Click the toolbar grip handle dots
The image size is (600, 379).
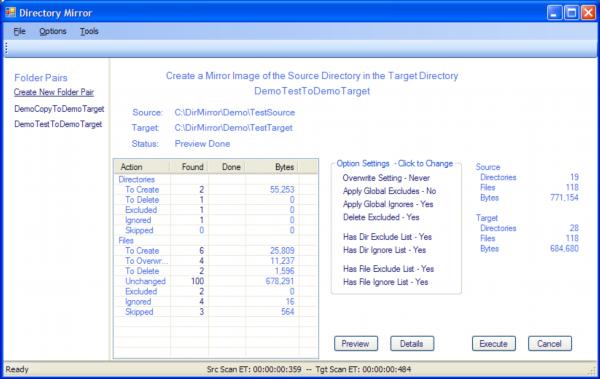point(6,49)
